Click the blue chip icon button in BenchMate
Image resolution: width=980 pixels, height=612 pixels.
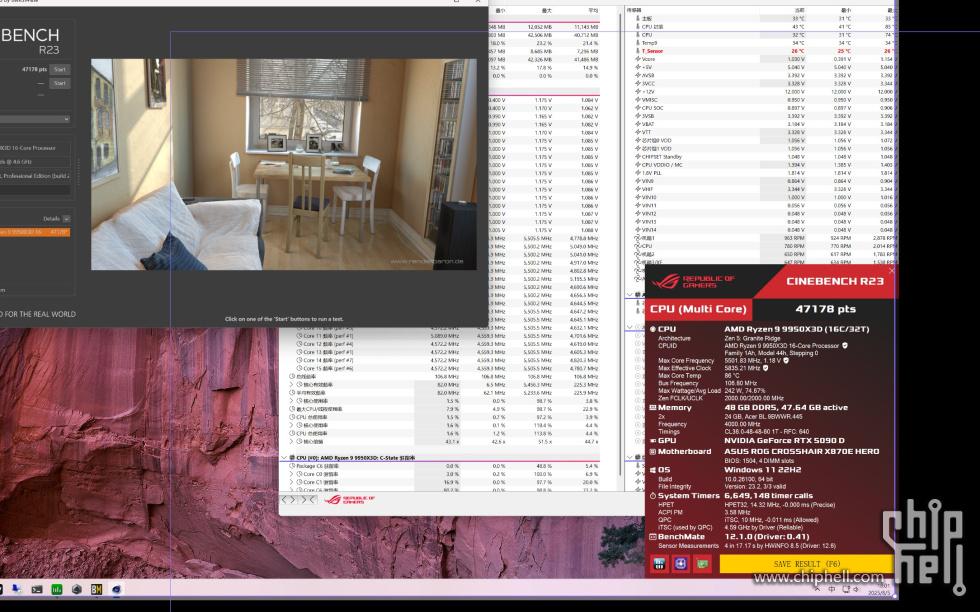(659, 564)
